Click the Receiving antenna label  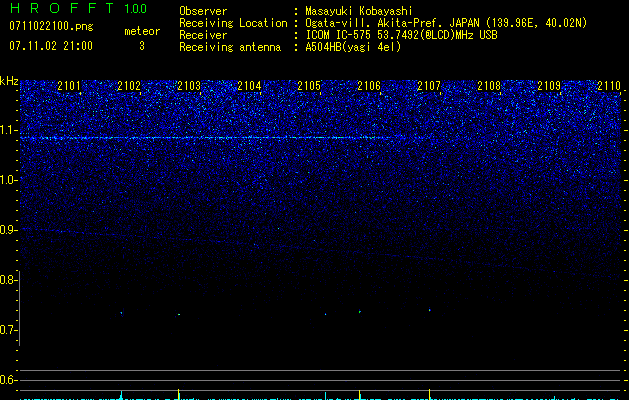point(230,47)
